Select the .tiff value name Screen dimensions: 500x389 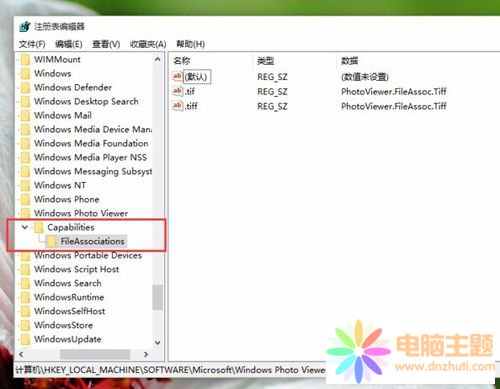pyautogui.click(x=191, y=106)
